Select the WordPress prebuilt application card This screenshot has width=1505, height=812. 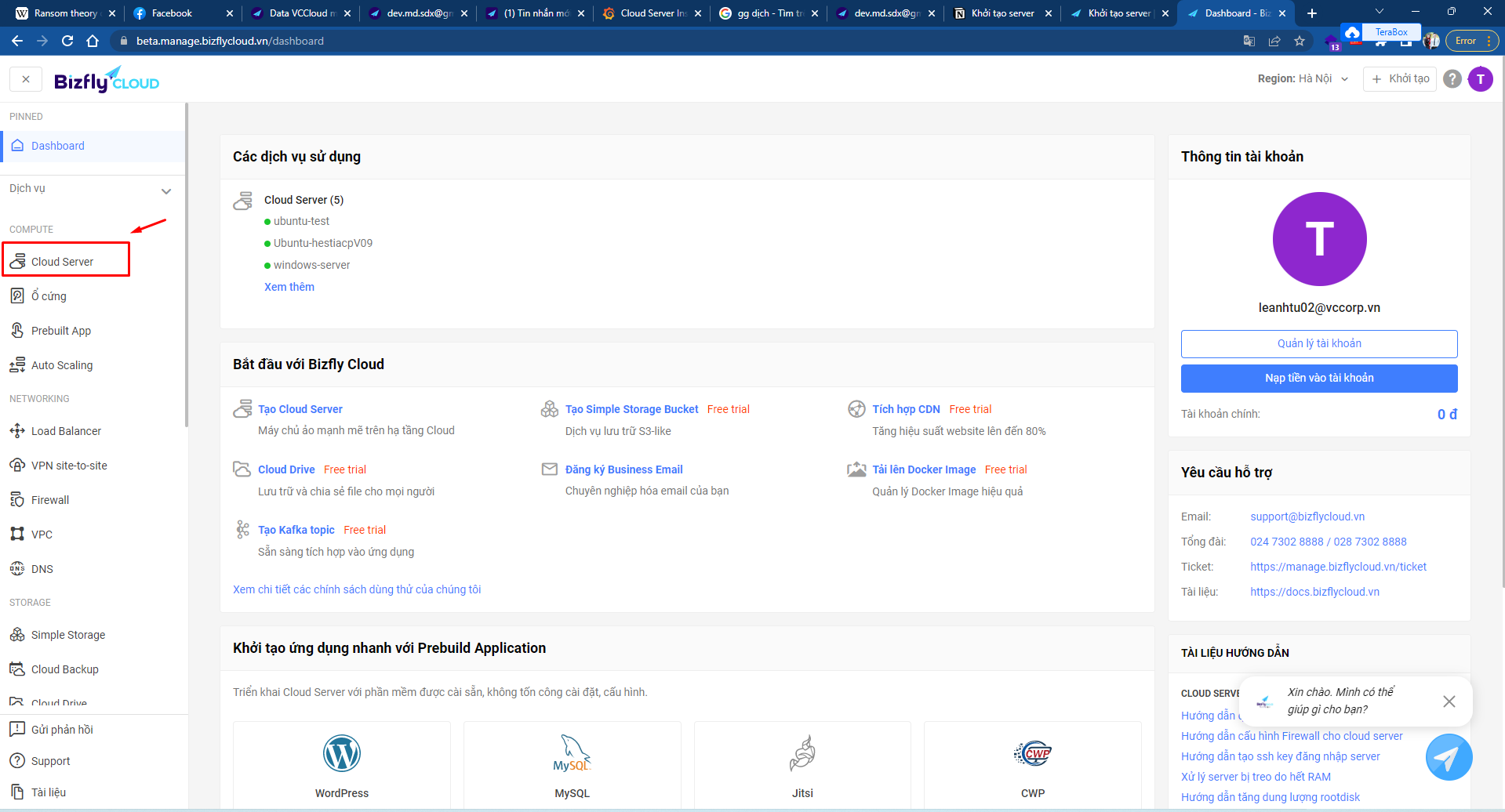[342, 767]
